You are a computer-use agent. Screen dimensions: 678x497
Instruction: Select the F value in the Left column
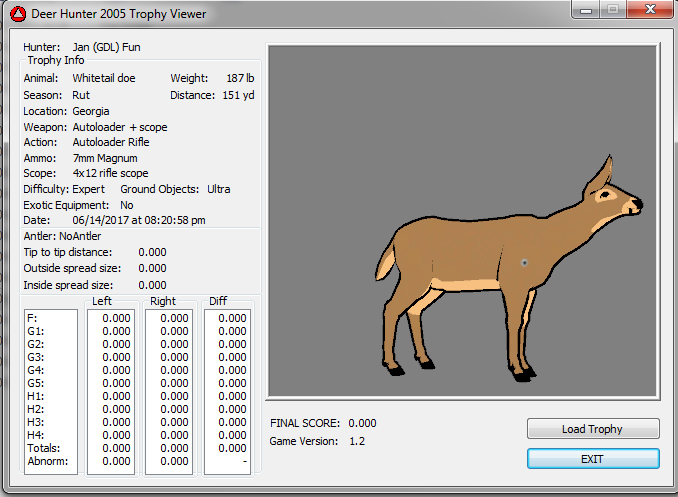117,318
